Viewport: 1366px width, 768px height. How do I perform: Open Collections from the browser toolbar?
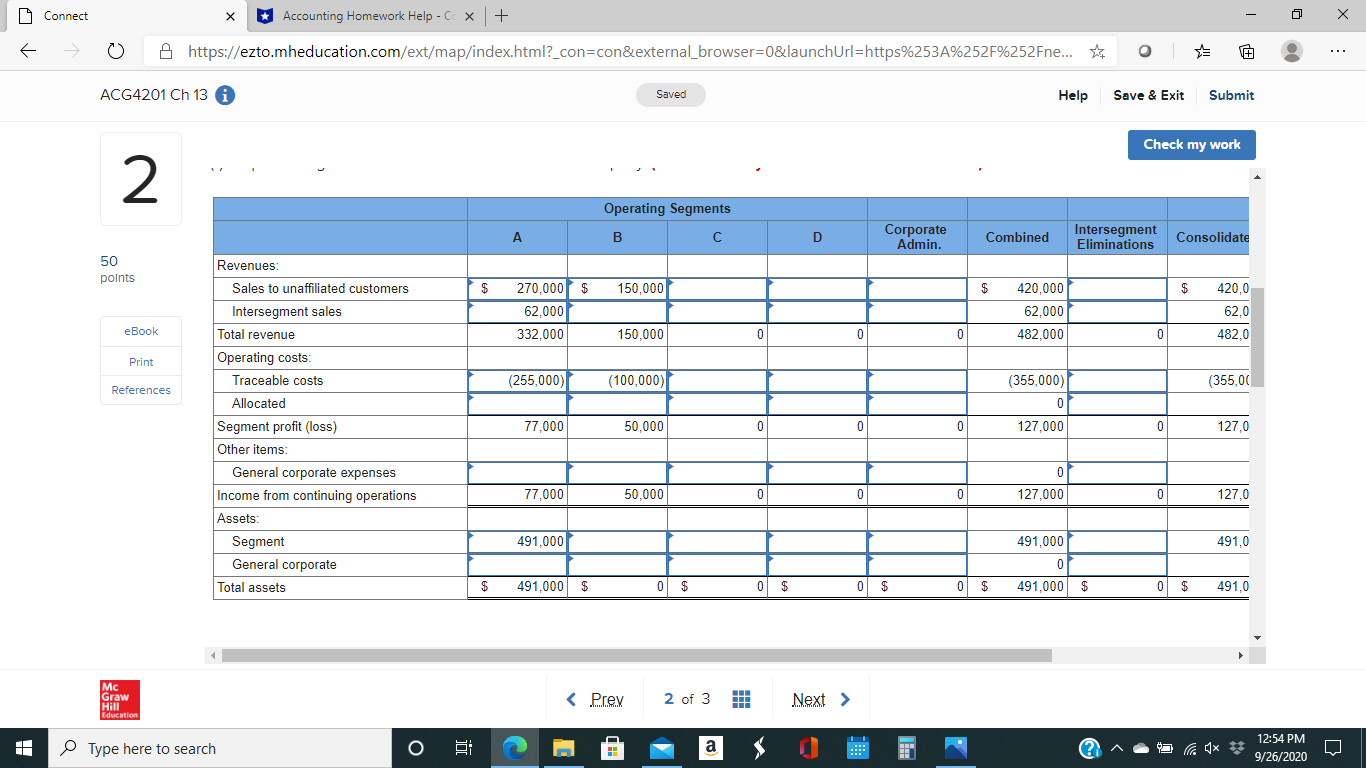click(x=1246, y=51)
